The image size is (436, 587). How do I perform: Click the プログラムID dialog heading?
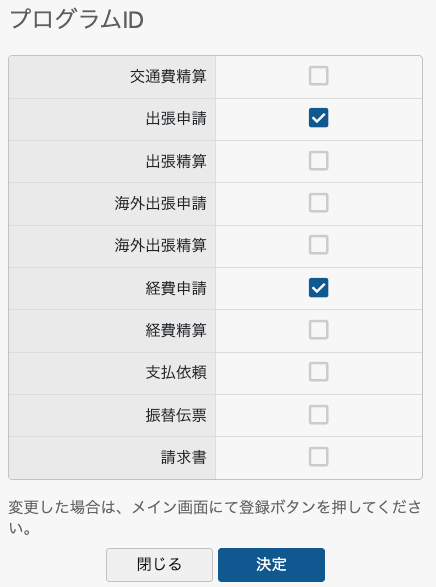click(x=77, y=19)
